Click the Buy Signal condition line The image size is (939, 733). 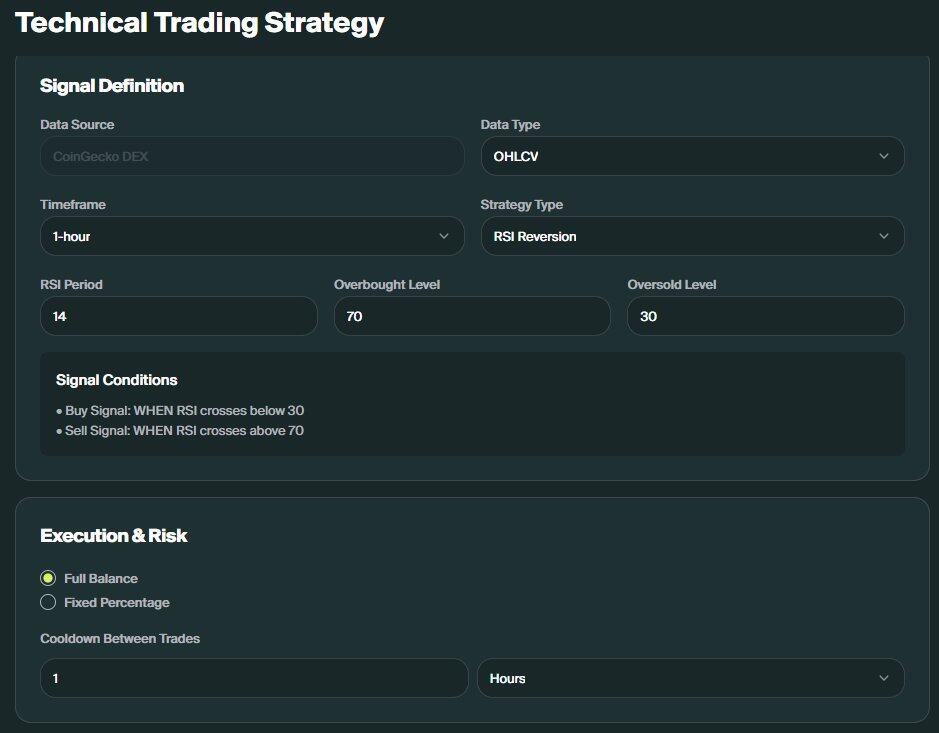point(180,411)
